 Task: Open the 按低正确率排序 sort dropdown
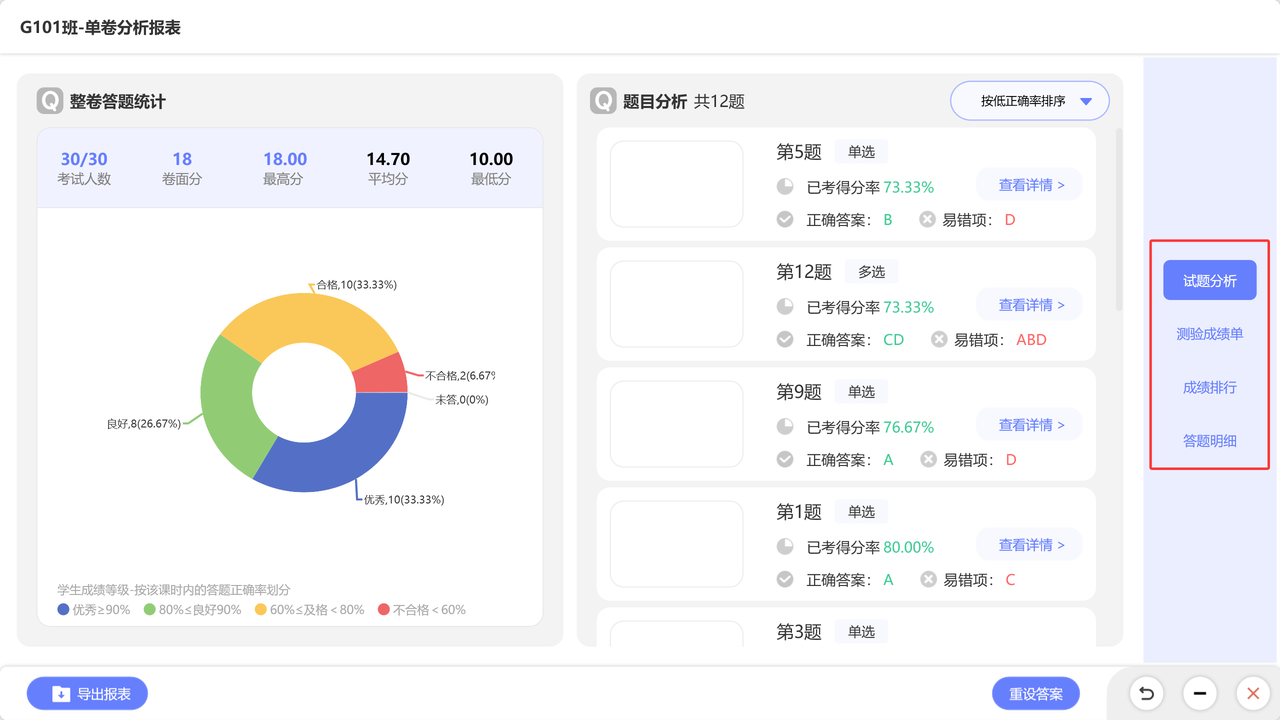coord(1029,101)
